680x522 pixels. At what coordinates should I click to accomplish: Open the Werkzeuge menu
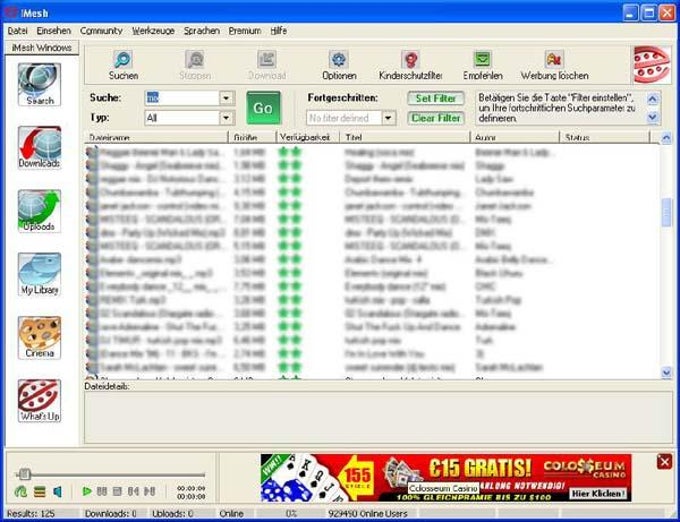[x=153, y=31]
